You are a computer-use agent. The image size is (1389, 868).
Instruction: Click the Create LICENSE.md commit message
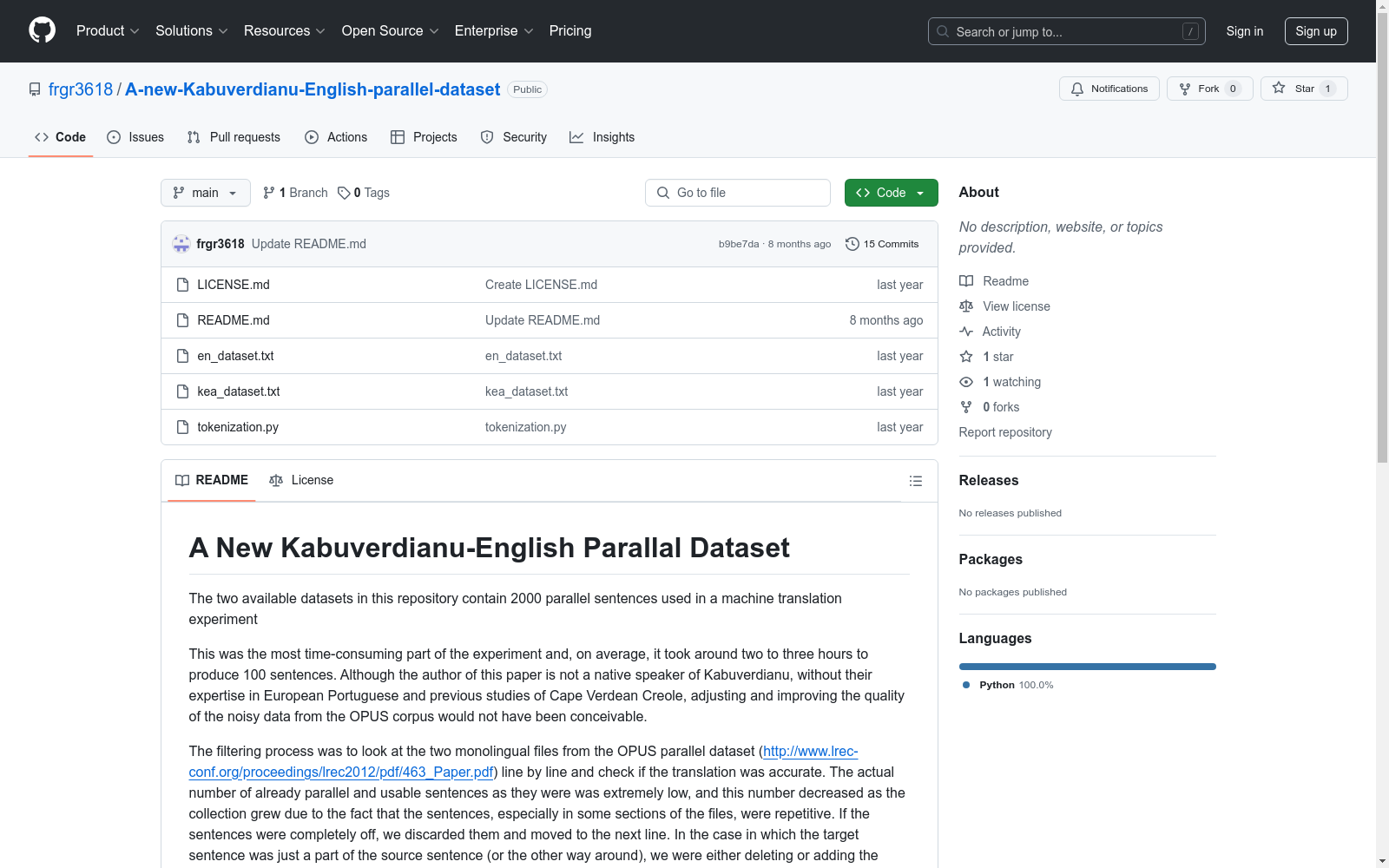click(541, 285)
